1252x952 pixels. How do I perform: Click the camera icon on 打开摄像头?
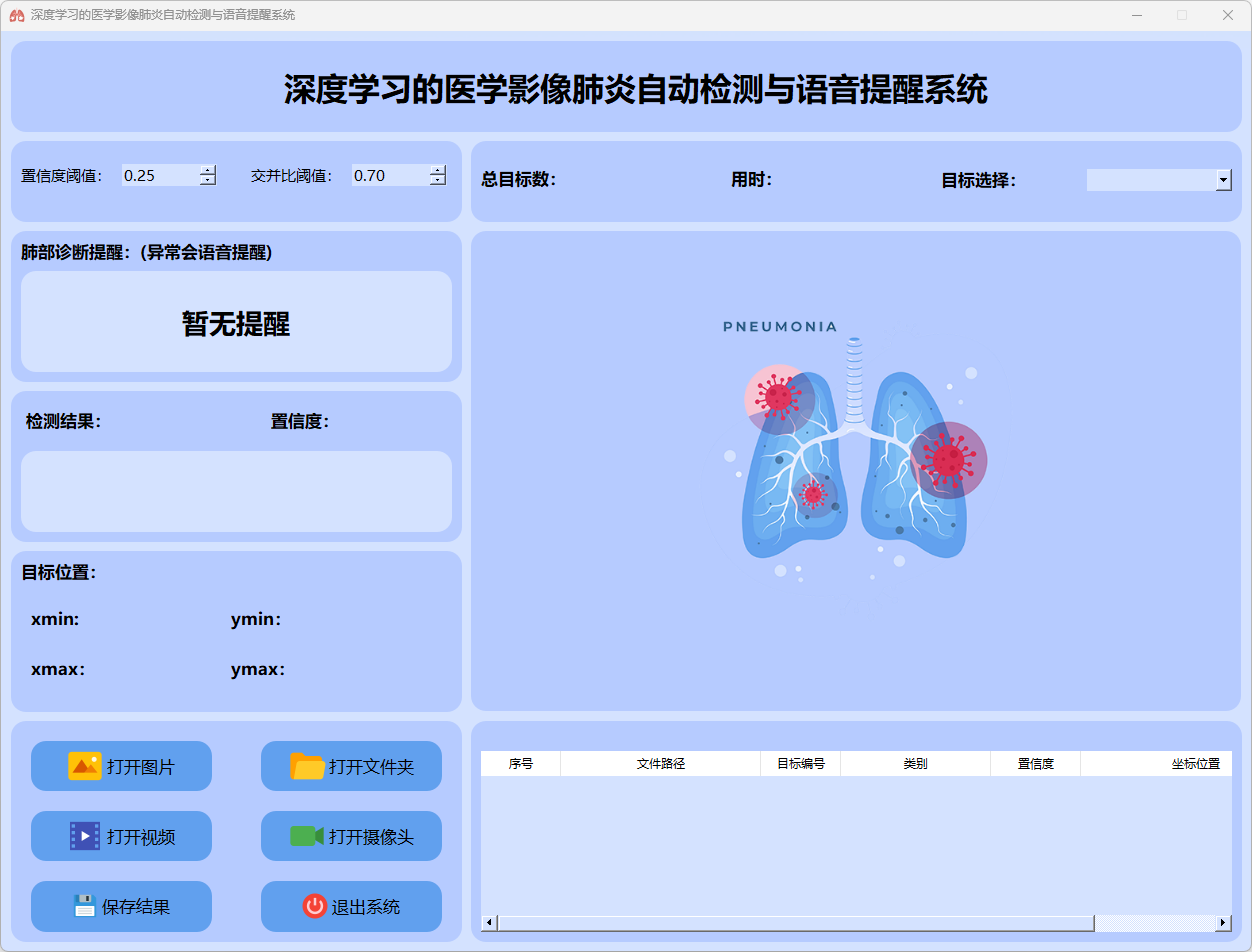pos(307,836)
